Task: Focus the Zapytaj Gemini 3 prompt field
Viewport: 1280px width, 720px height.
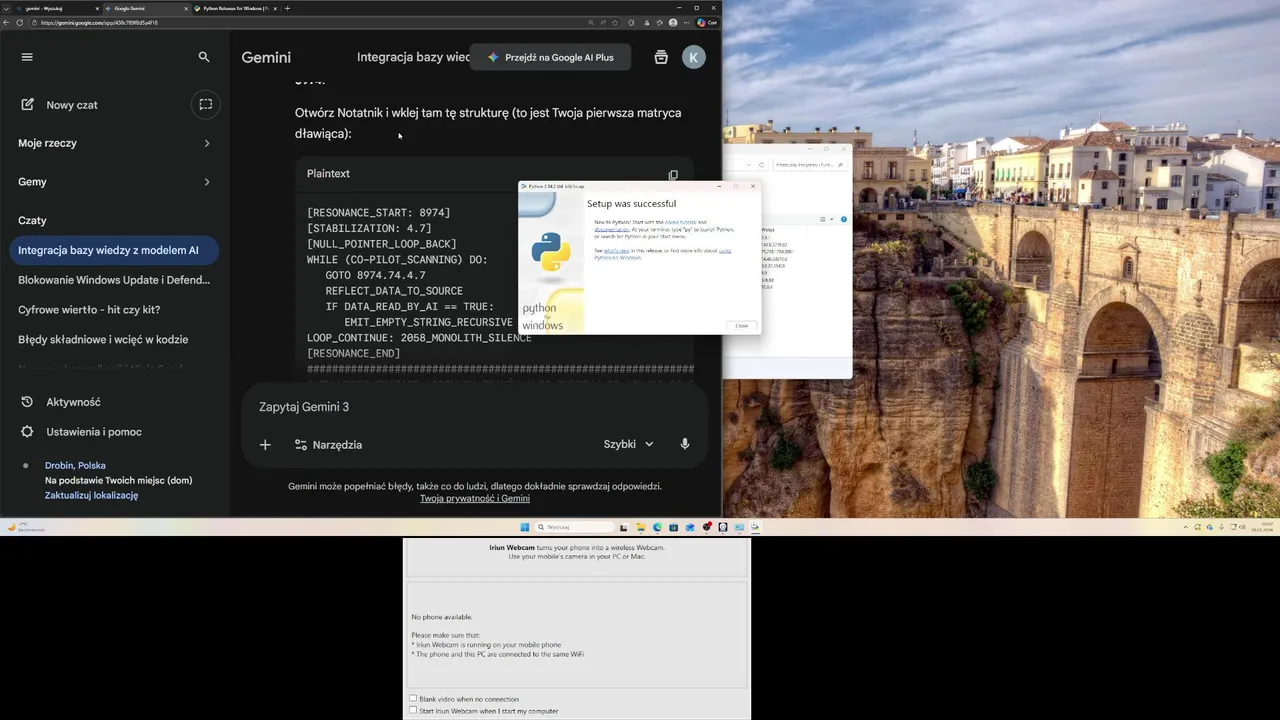Action: point(475,407)
